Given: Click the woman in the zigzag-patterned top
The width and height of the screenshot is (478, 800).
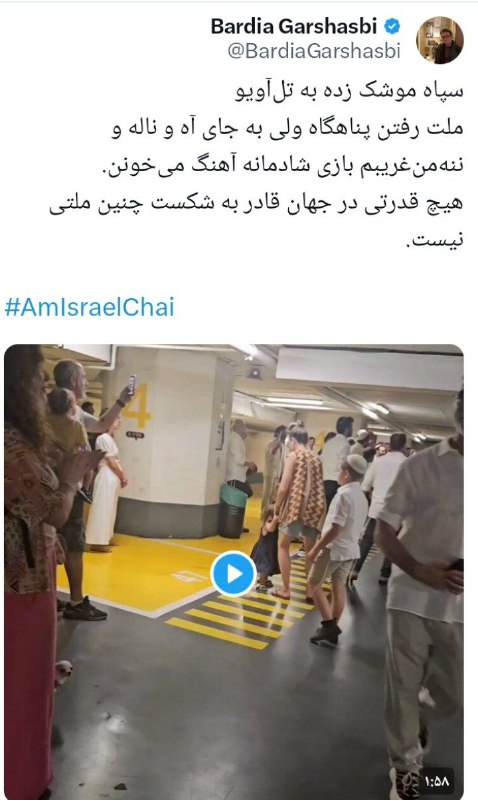Looking at the screenshot, I should pos(299,510).
